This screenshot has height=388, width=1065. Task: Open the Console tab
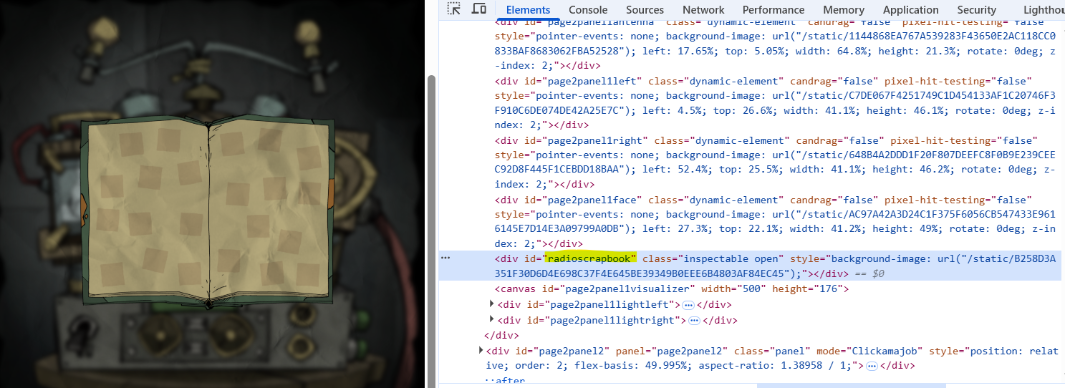[x=588, y=10]
